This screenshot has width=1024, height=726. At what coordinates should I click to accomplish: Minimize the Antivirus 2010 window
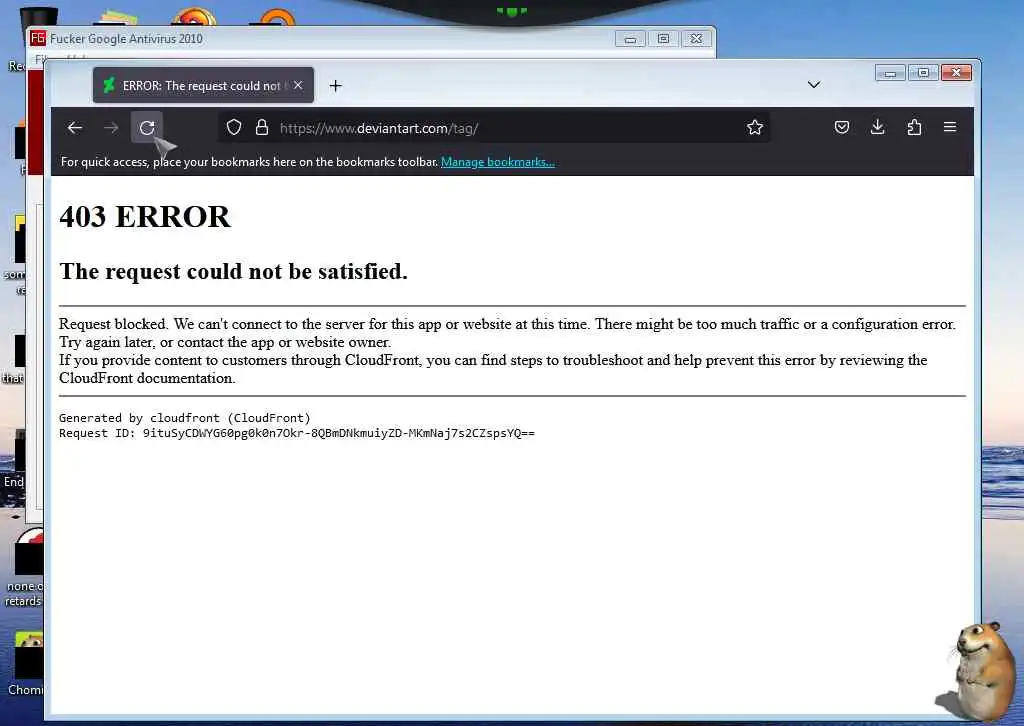coord(630,39)
